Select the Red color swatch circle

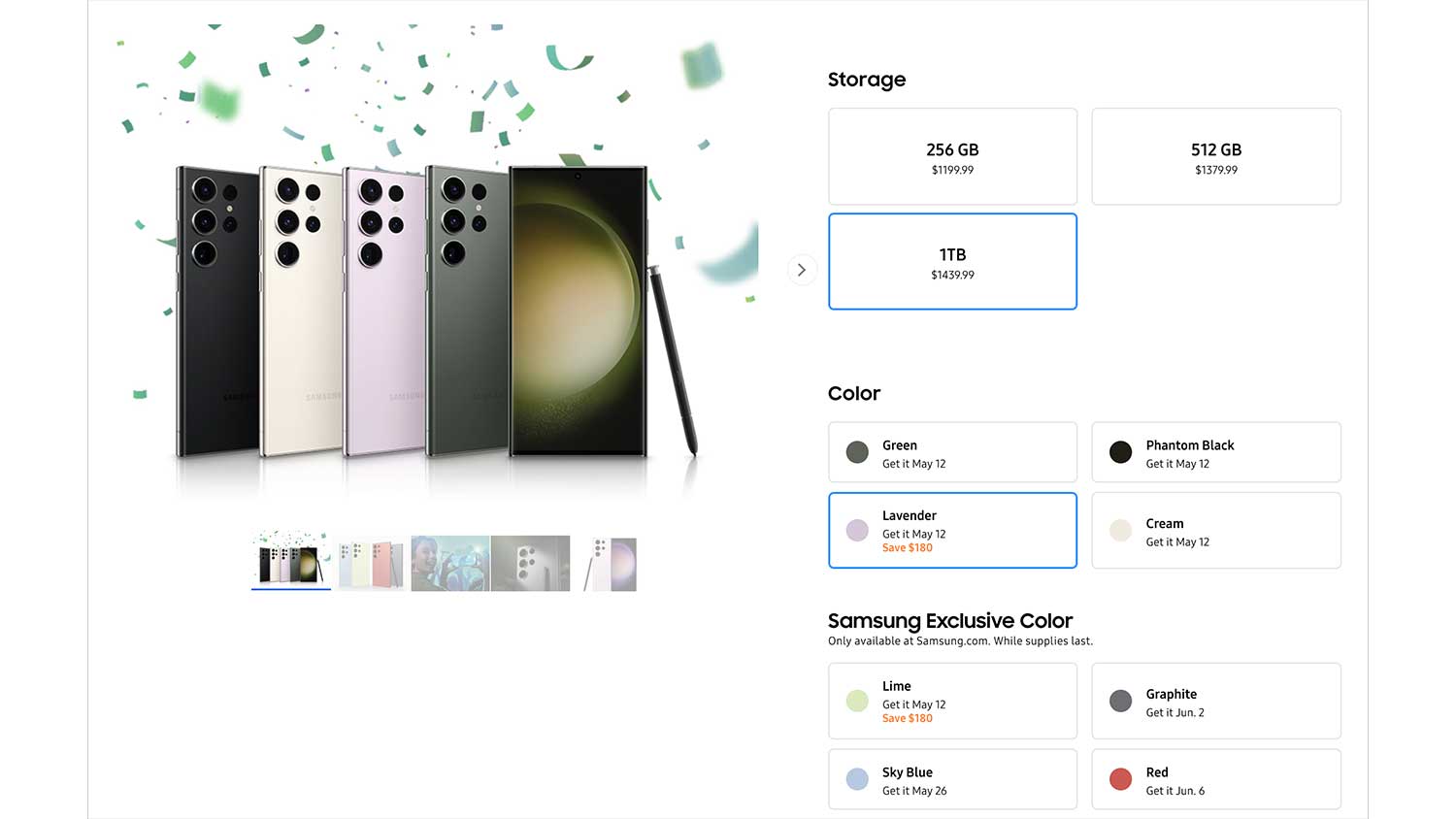(1120, 779)
